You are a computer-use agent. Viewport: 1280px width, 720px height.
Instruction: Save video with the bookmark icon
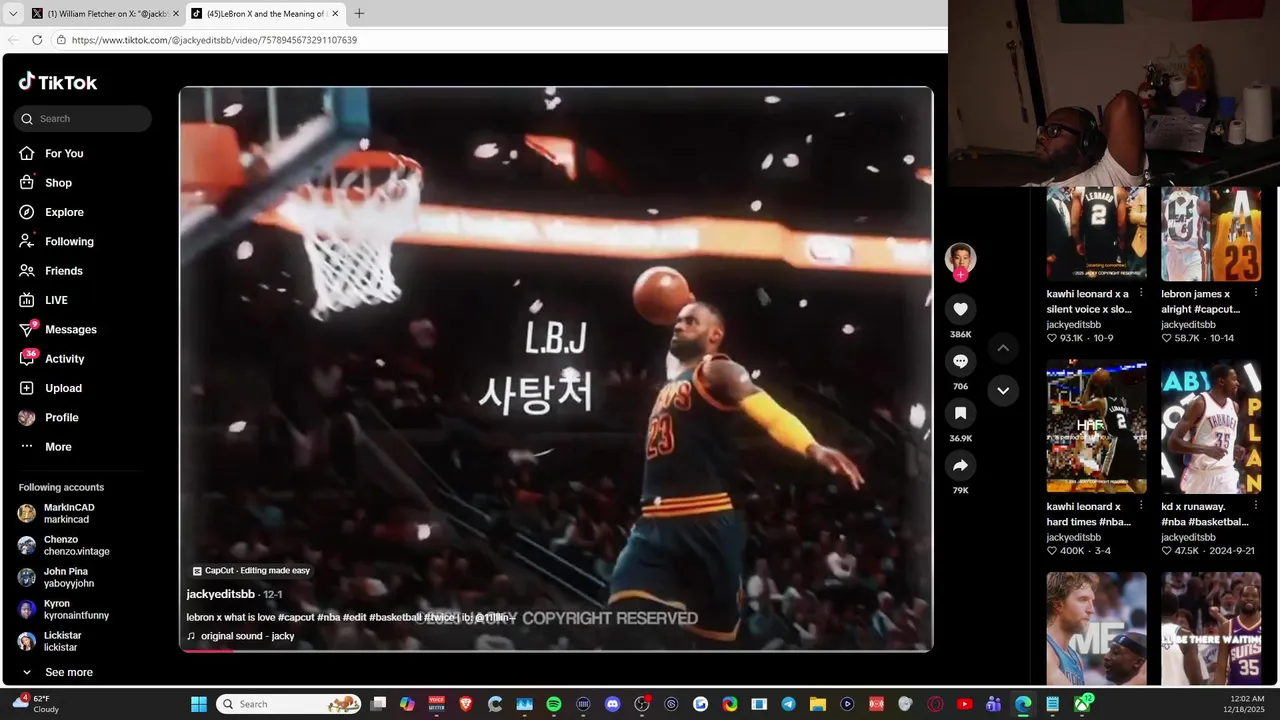pyautogui.click(x=960, y=413)
